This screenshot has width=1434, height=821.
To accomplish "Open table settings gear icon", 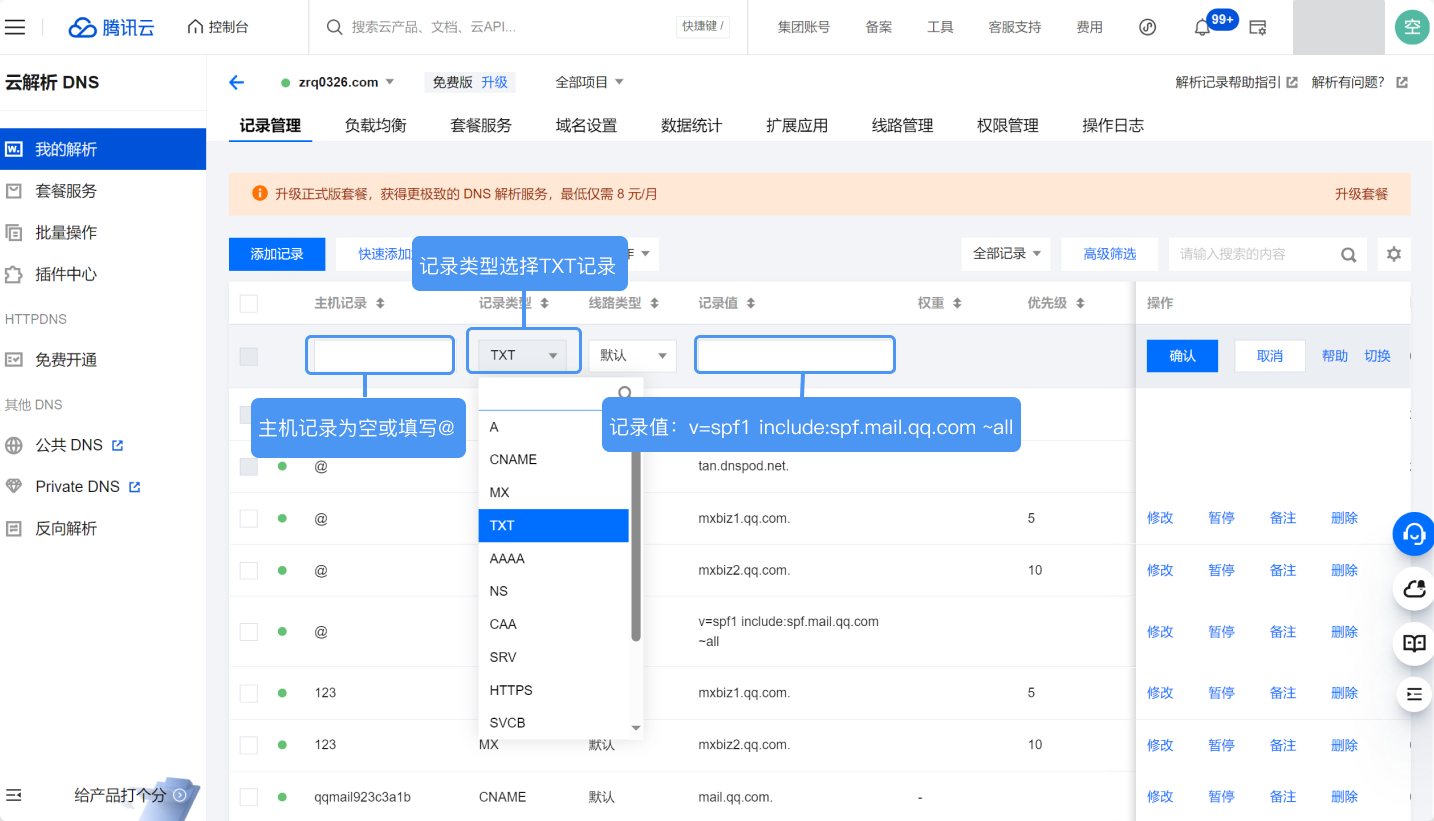I will click(1393, 254).
